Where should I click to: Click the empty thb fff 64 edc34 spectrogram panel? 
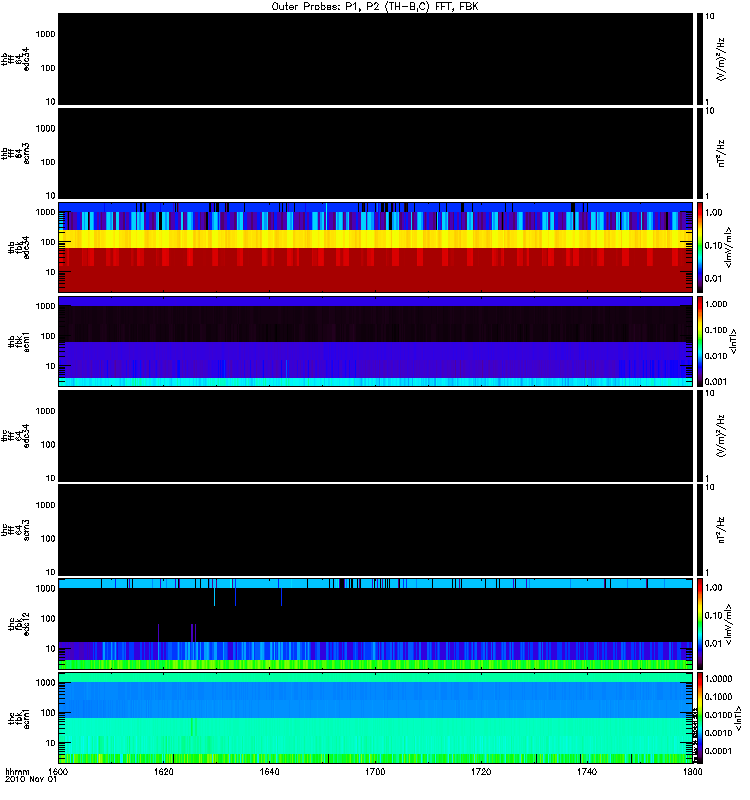pyautogui.click(x=375, y=59)
